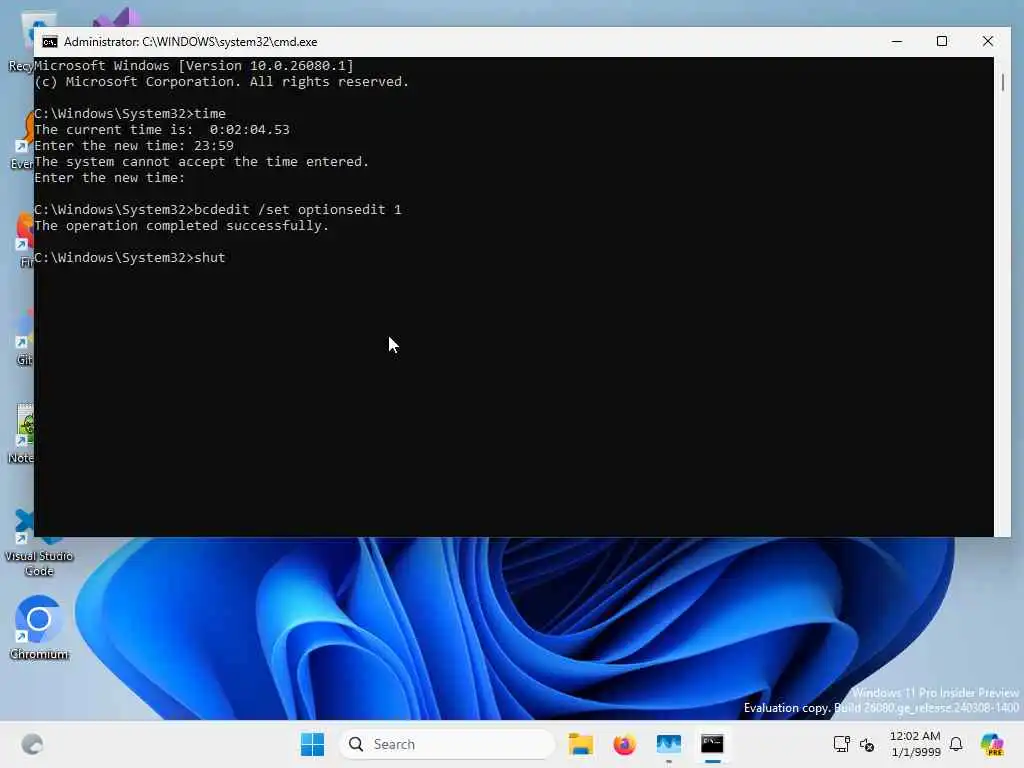Viewport: 1024px width, 768px height.
Task: Select the Chromium desktop shortcut
Action: click(x=39, y=628)
